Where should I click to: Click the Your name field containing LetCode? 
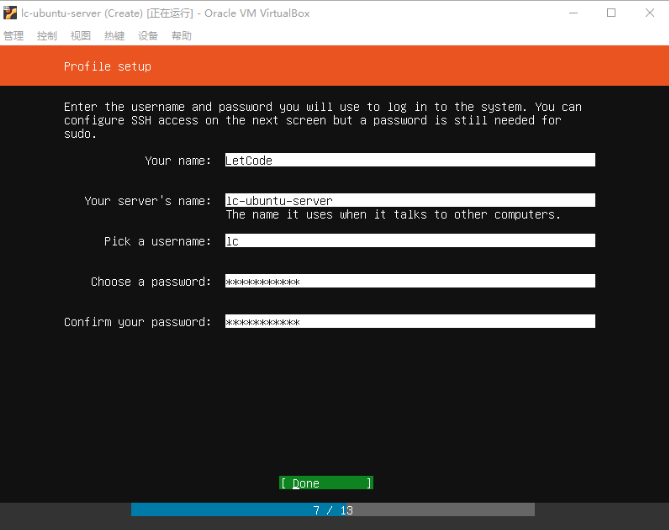pos(410,160)
